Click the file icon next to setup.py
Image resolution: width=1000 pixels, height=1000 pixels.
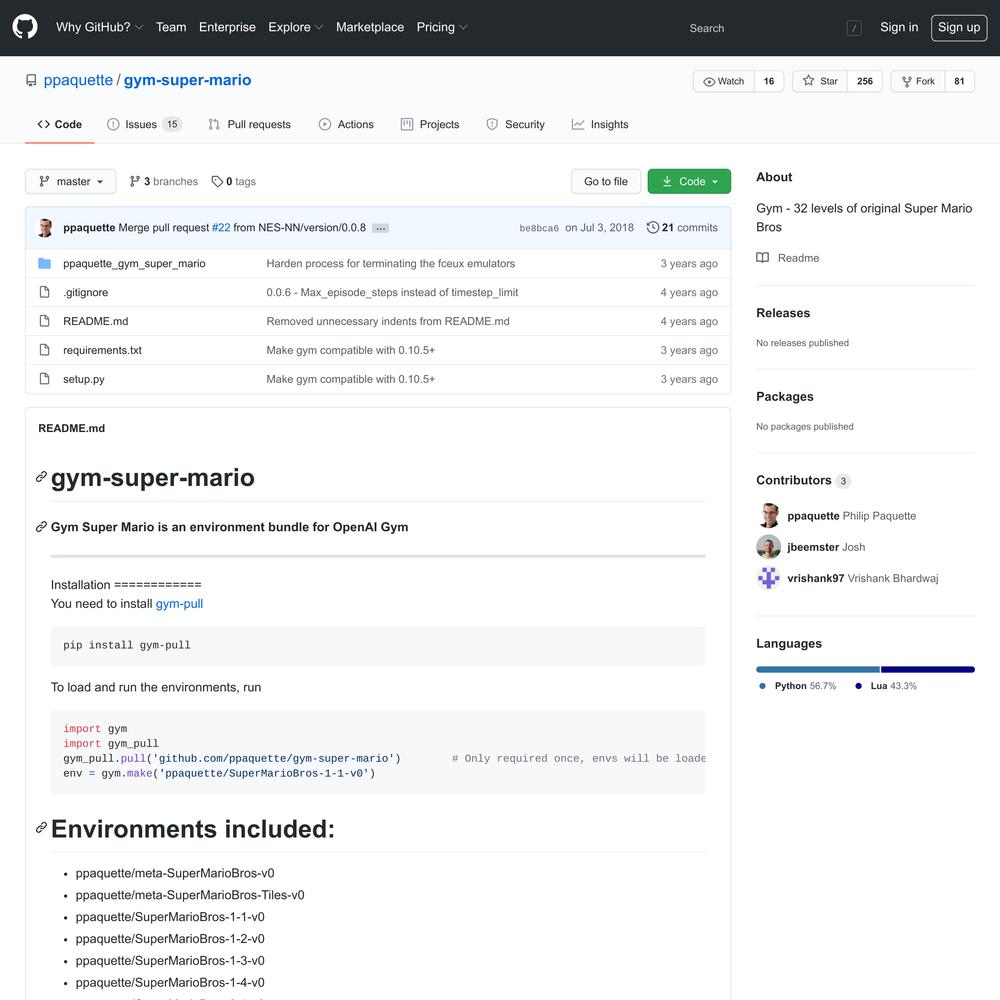45,379
